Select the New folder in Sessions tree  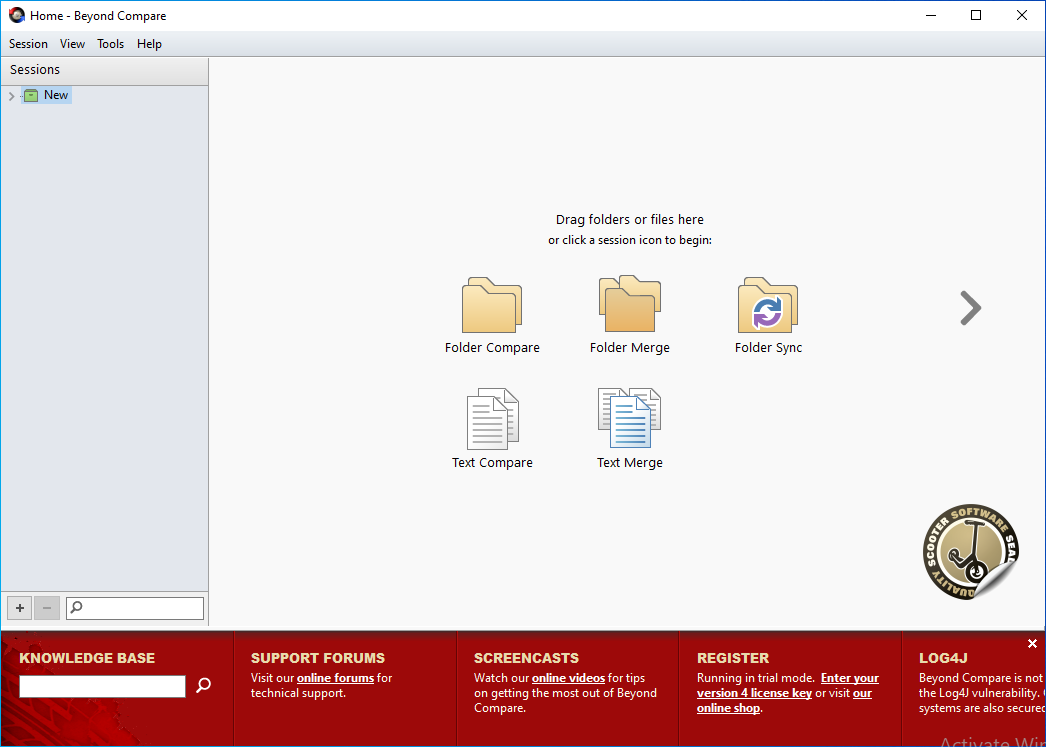click(x=56, y=96)
